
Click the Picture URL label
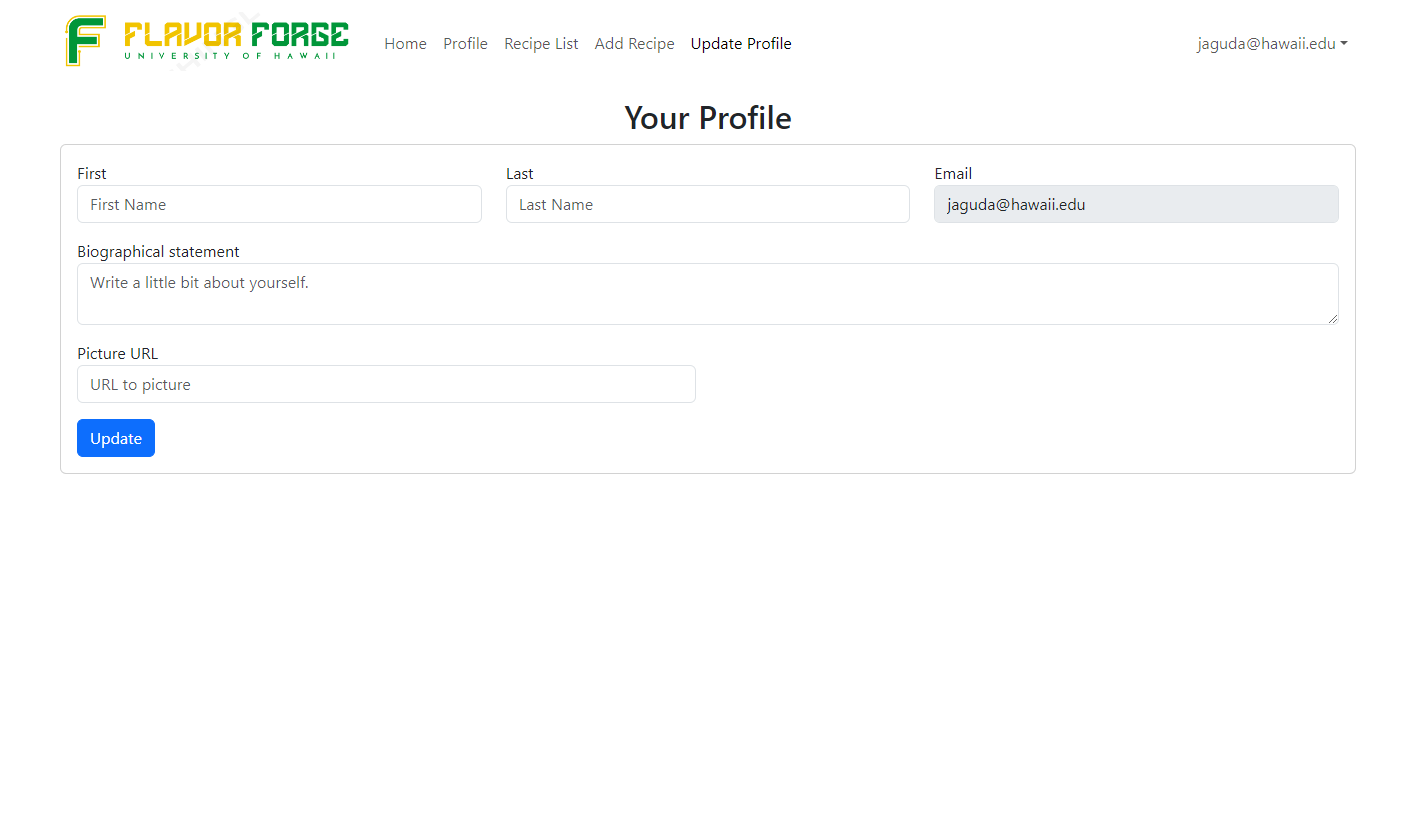[117, 354]
